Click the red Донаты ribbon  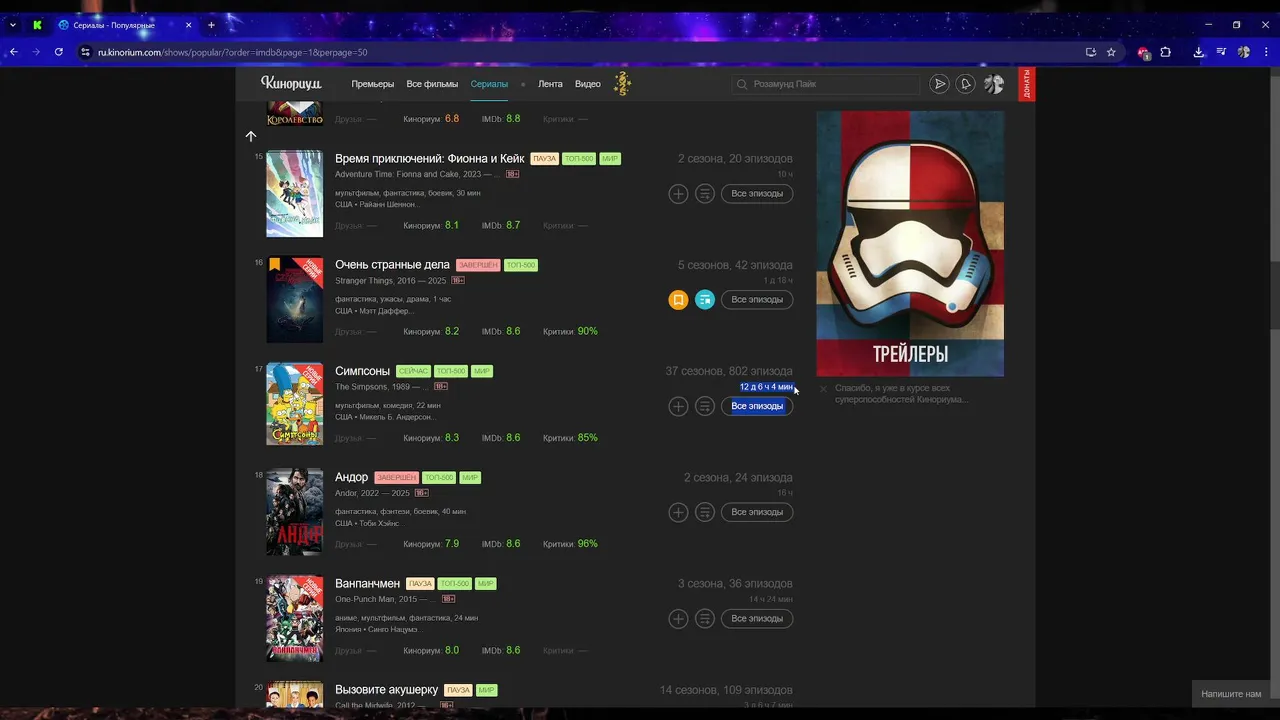pyautogui.click(x=1026, y=84)
